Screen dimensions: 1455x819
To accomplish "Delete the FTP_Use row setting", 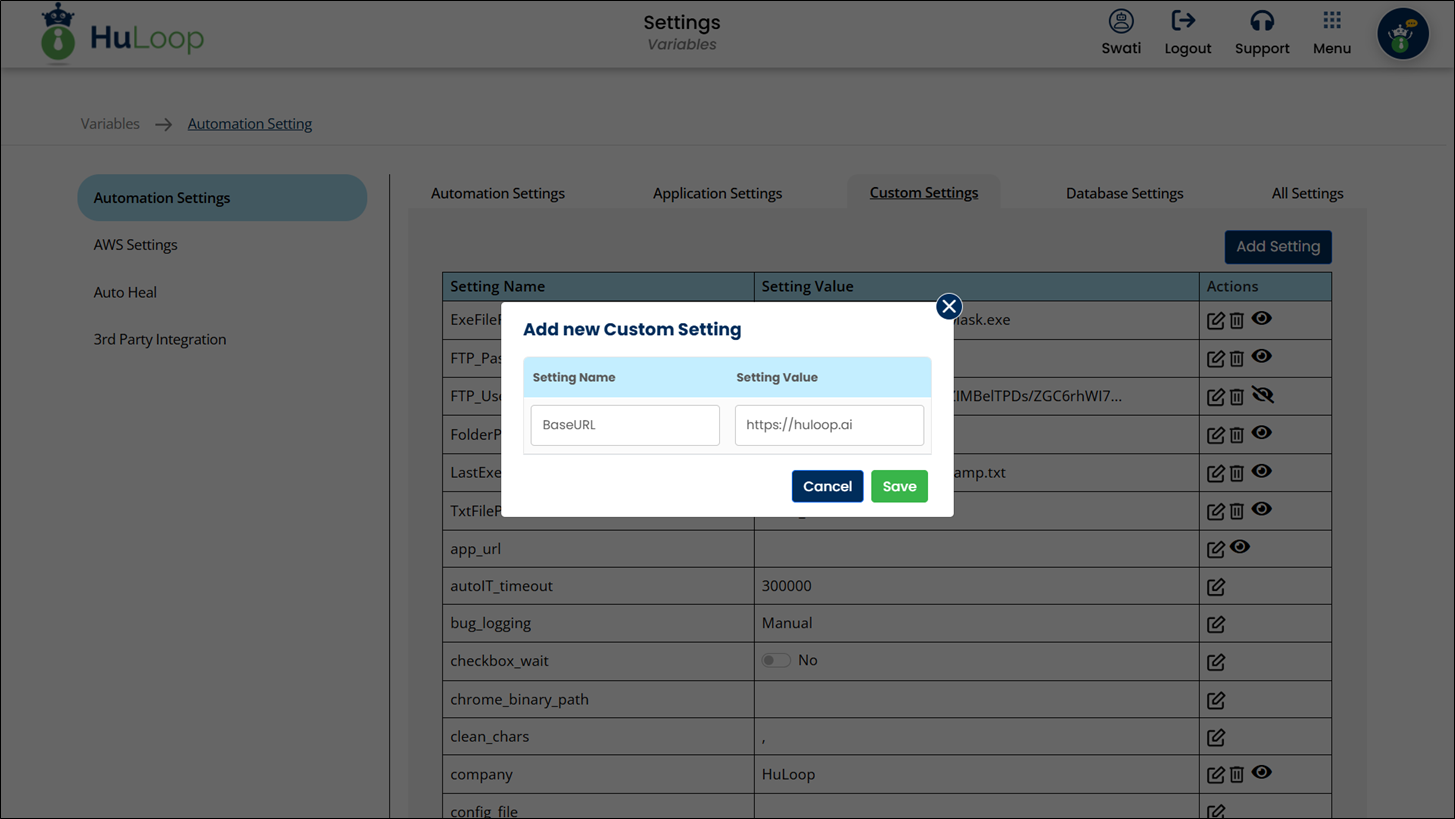I will pos(1237,397).
